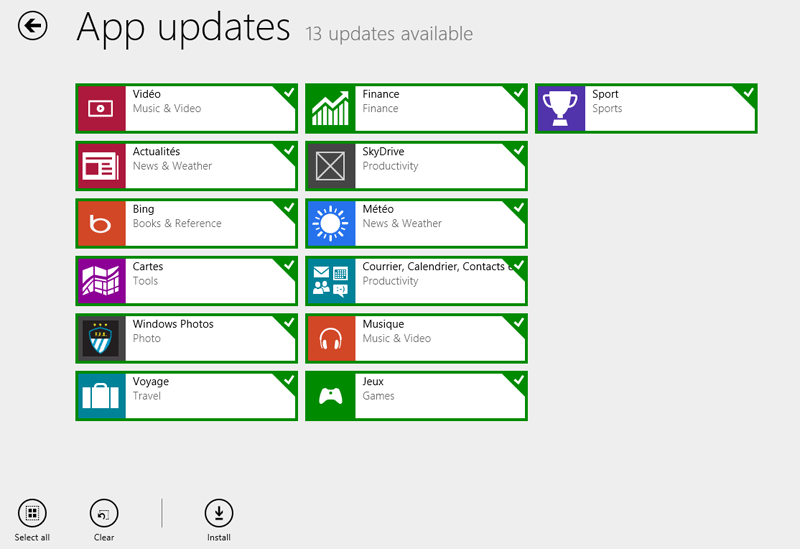Click the Actualités News & Weather label
Image resolution: width=800 pixels, height=549 pixels.
tap(172, 166)
